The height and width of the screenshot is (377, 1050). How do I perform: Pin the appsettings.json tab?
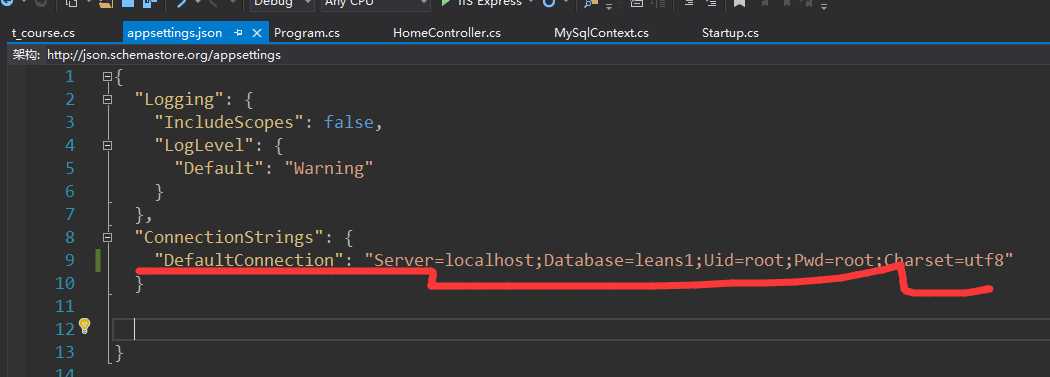[238, 33]
